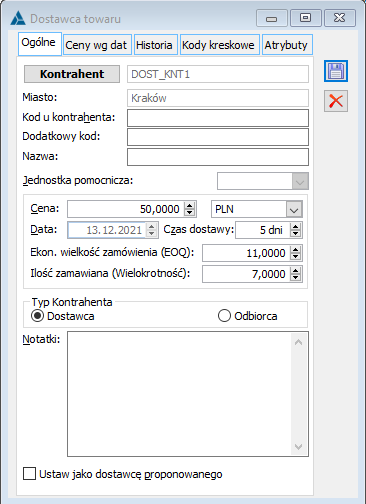
Task: Decrease the Data field with down arrow
Action: [152, 233]
